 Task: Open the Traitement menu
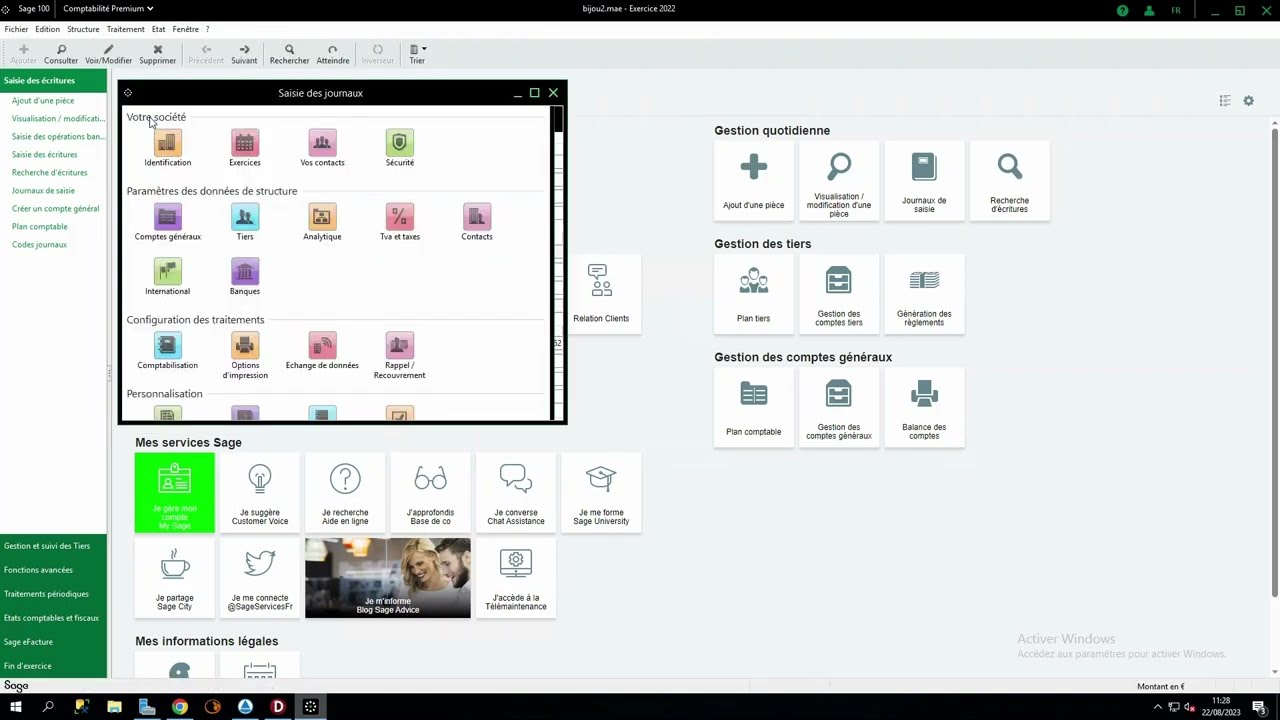point(126,29)
